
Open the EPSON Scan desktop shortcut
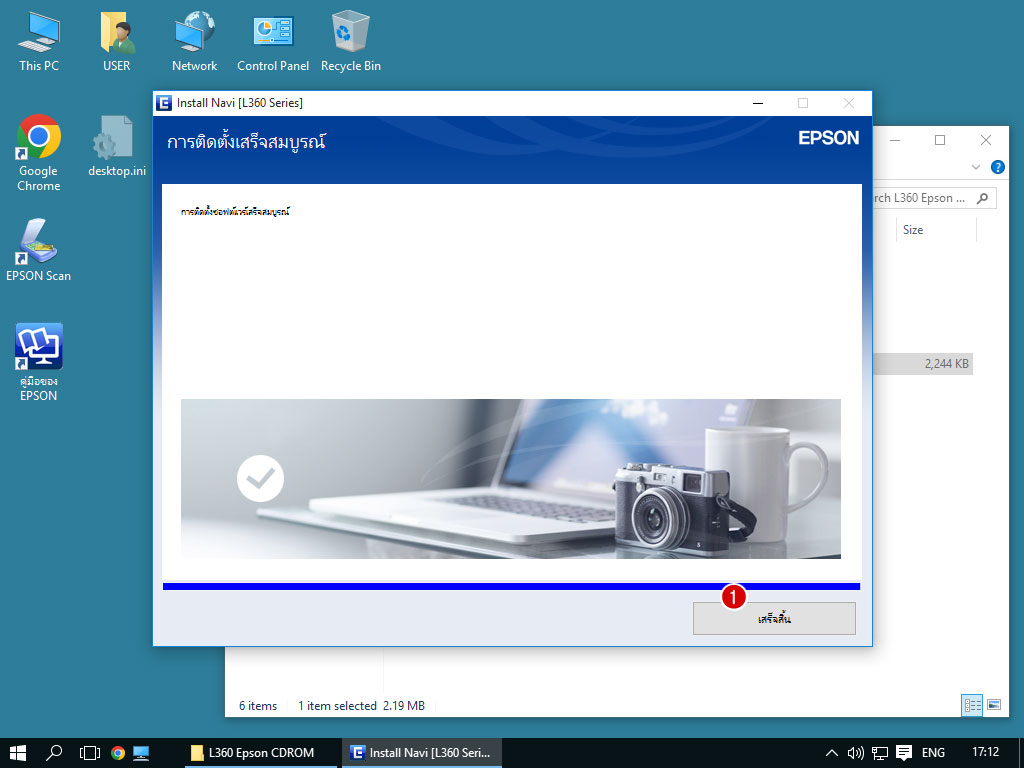click(x=38, y=243)
